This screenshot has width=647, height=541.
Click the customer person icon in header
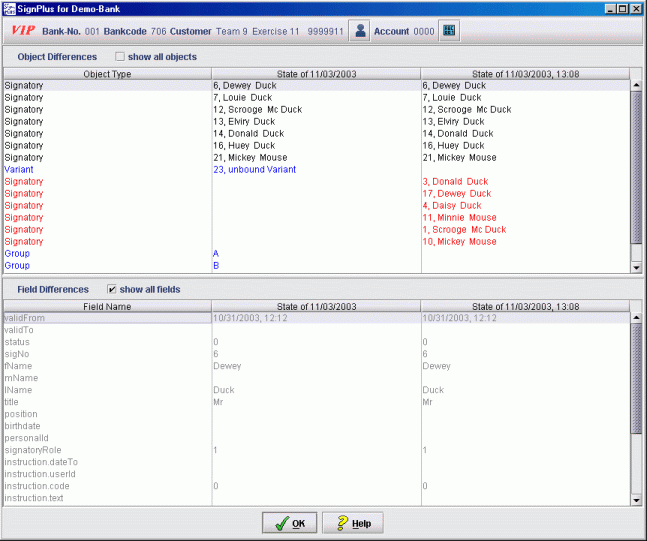click(360, 31)
